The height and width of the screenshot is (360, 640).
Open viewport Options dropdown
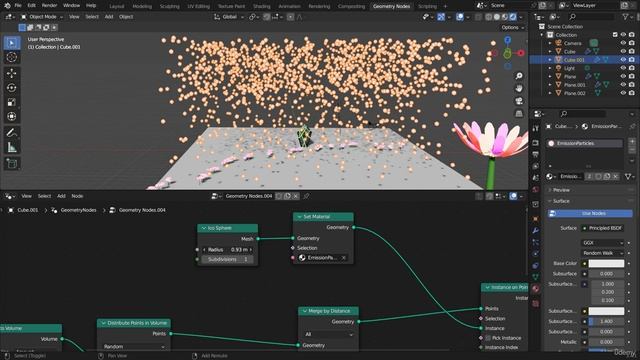click(513, 27)
